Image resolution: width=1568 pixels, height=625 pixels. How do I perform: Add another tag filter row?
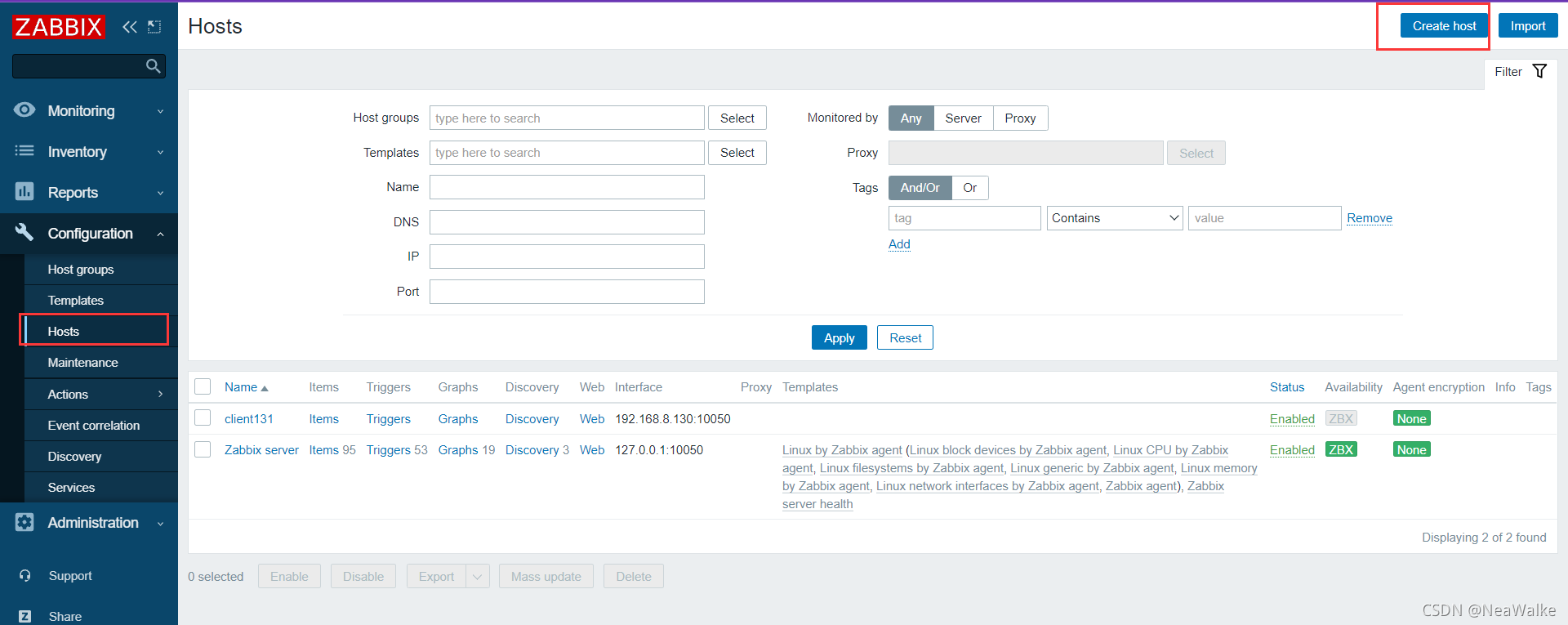(899, 244)
